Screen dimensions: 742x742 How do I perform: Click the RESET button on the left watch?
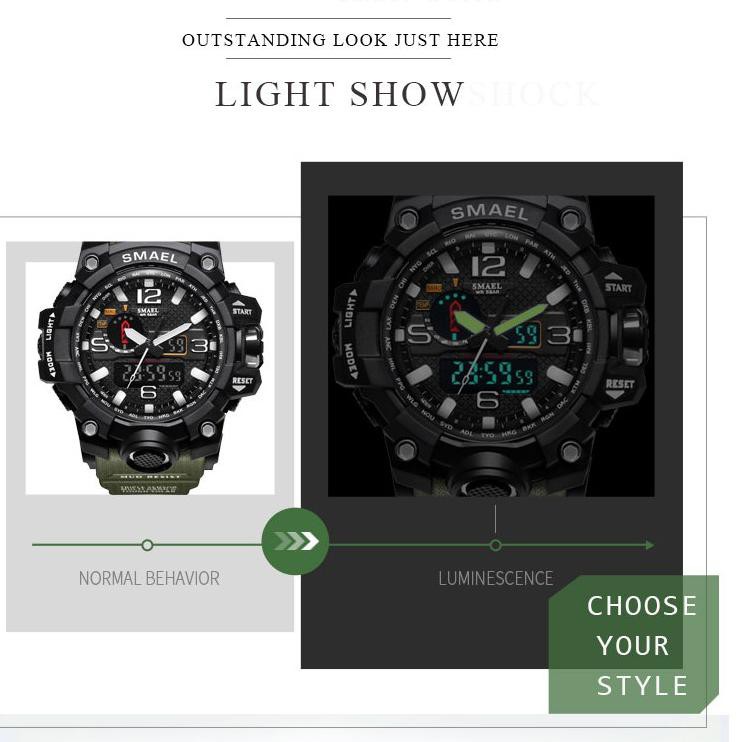click(242, 382)
